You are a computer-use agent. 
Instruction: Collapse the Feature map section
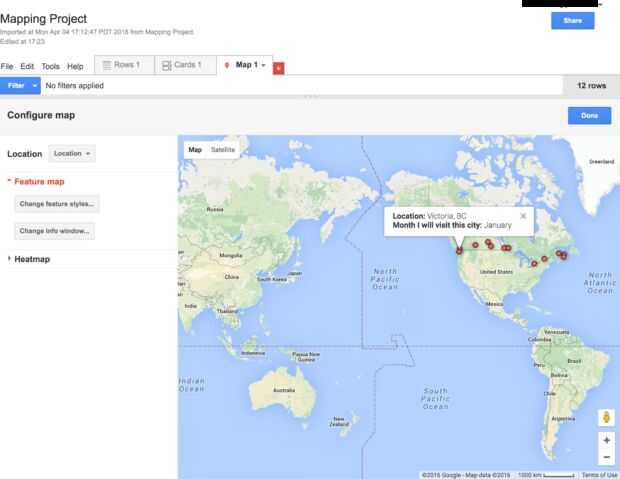pos(36,182)
